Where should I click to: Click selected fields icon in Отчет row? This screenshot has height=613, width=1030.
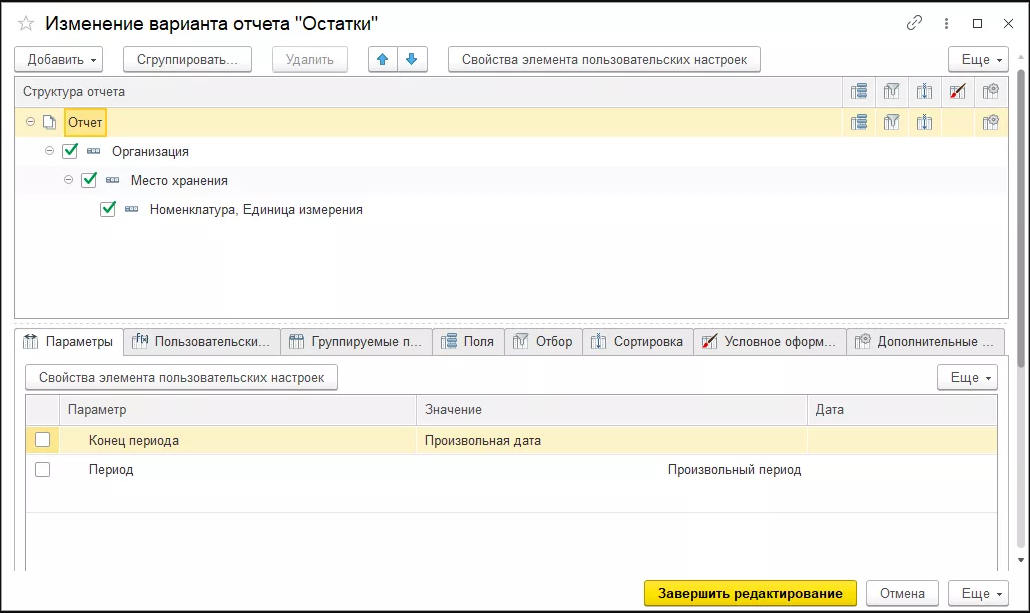859,123
